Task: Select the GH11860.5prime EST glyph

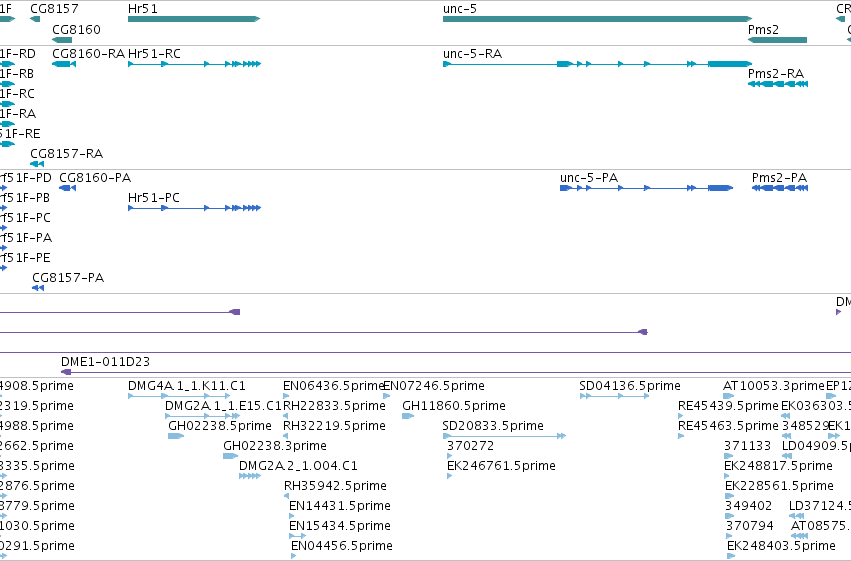Action: point(408,416)
